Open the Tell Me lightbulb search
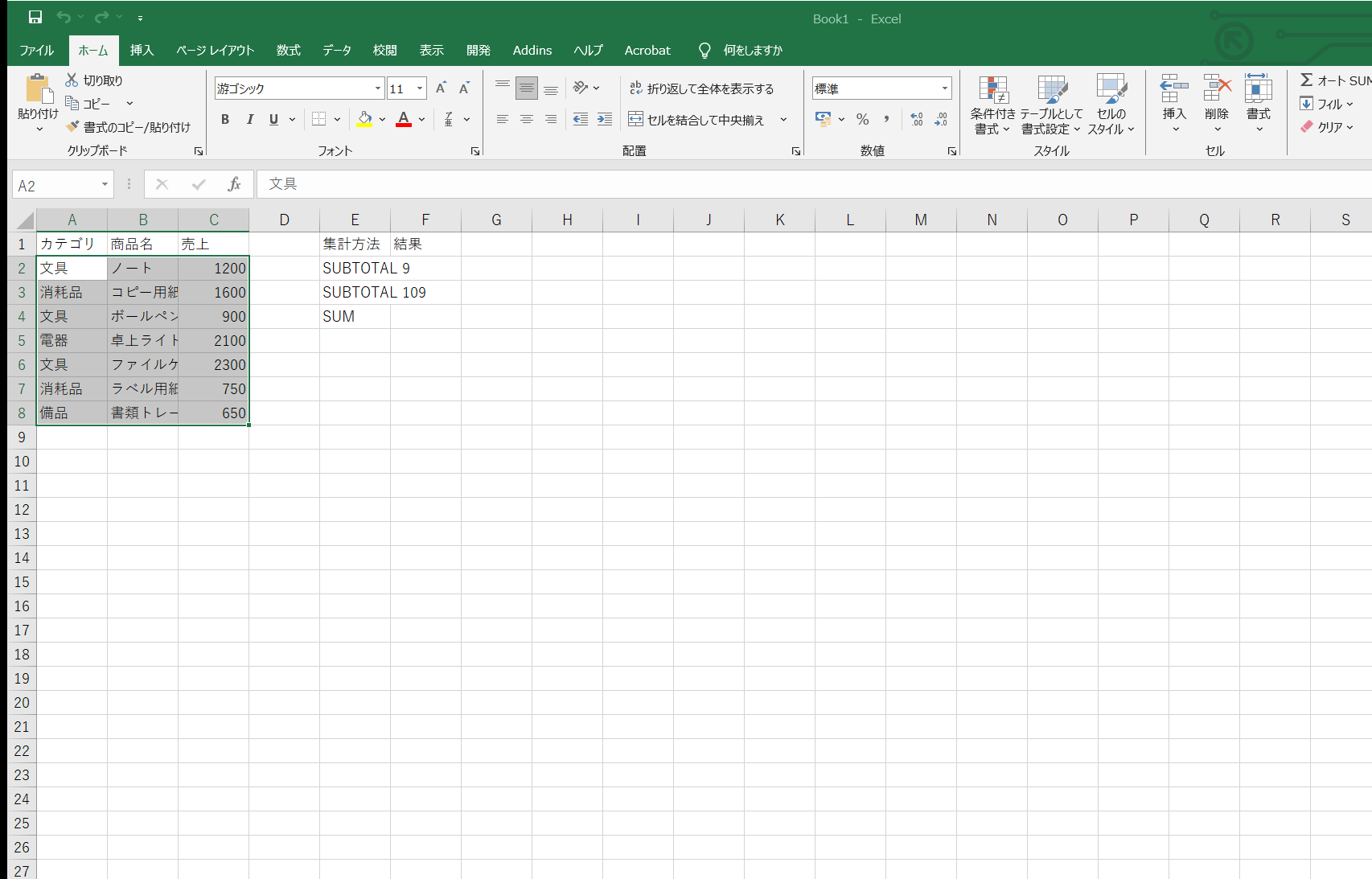 (705, 50)
